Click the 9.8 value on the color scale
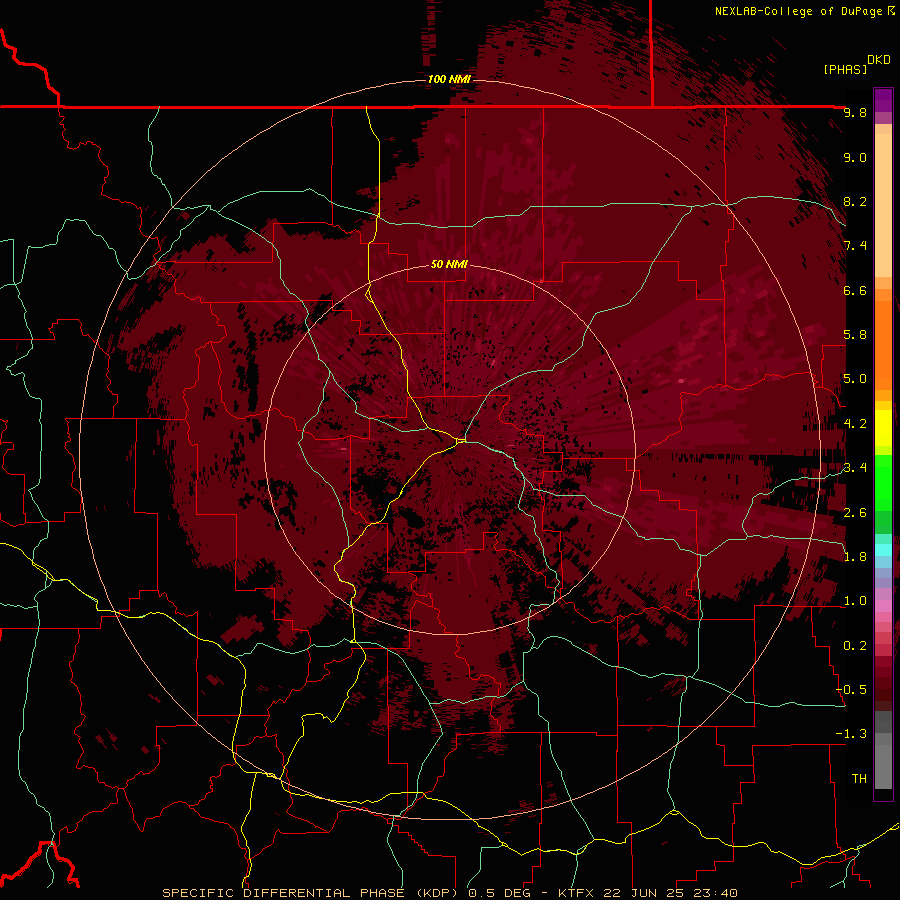Viewport: 900px width, 900px height. coord(855,113)
